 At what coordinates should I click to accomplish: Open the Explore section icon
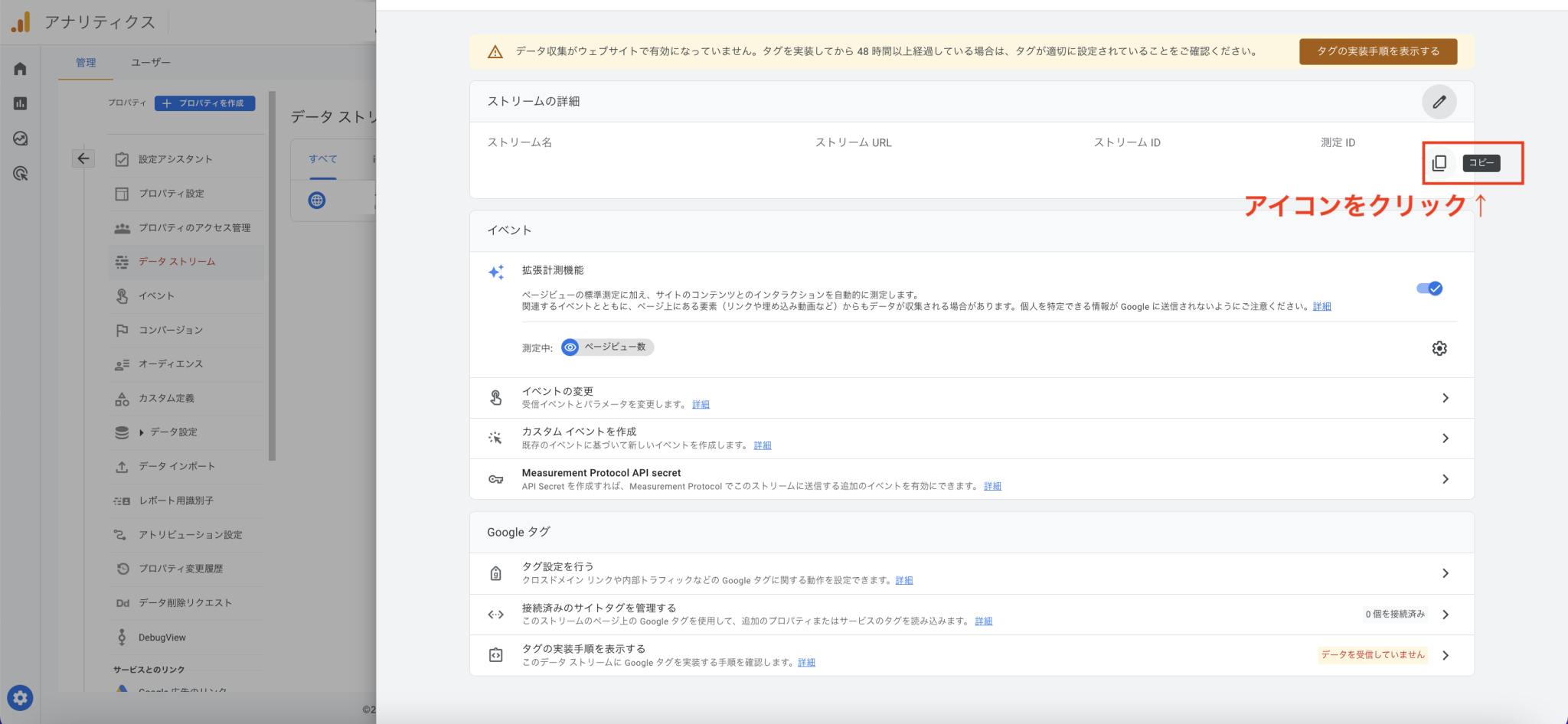click(x=20, y=139)
